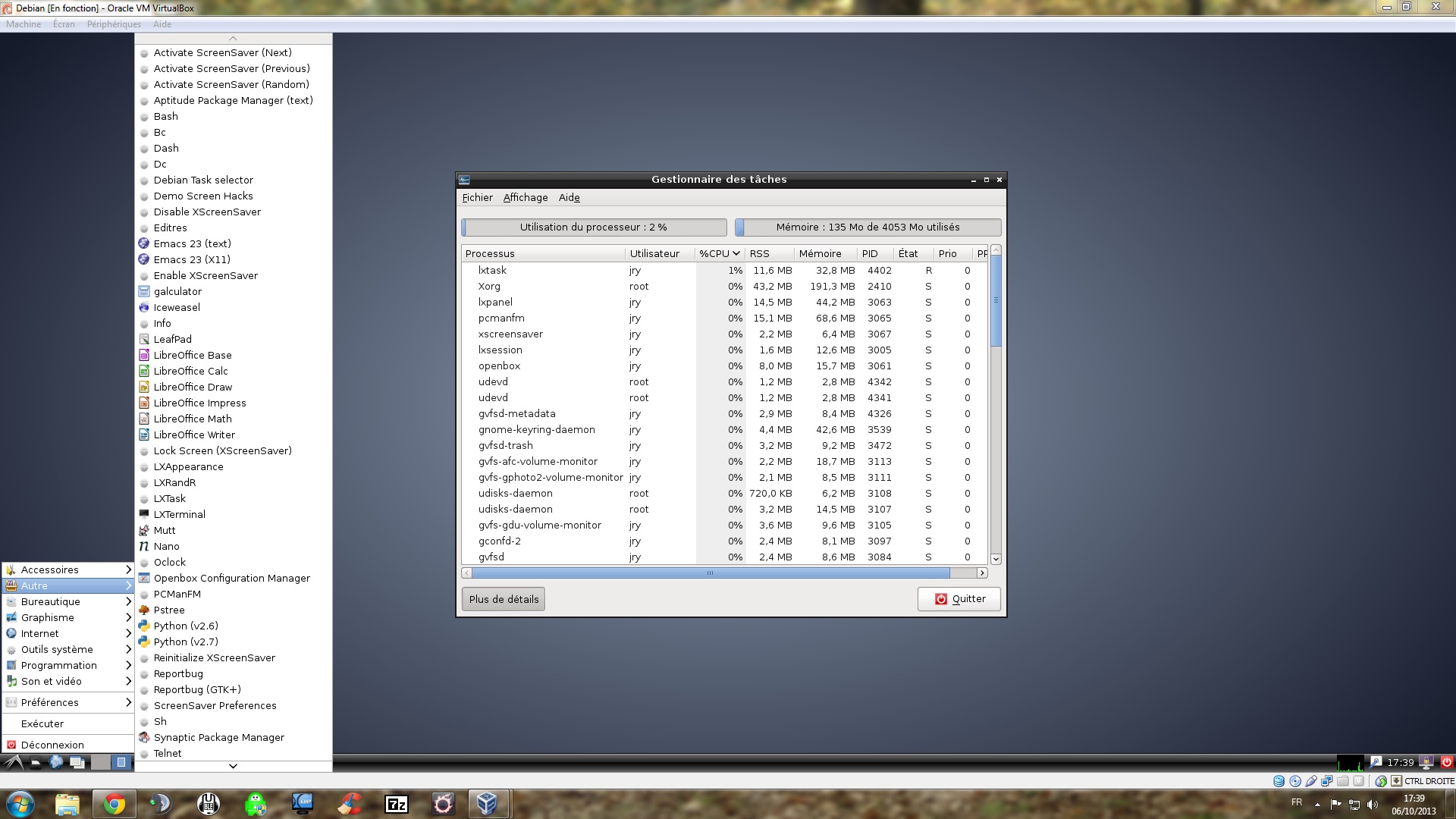Sort by the Processus column header
The image size is (1456, 819).
pyautogui.click(x=543, y=253)
